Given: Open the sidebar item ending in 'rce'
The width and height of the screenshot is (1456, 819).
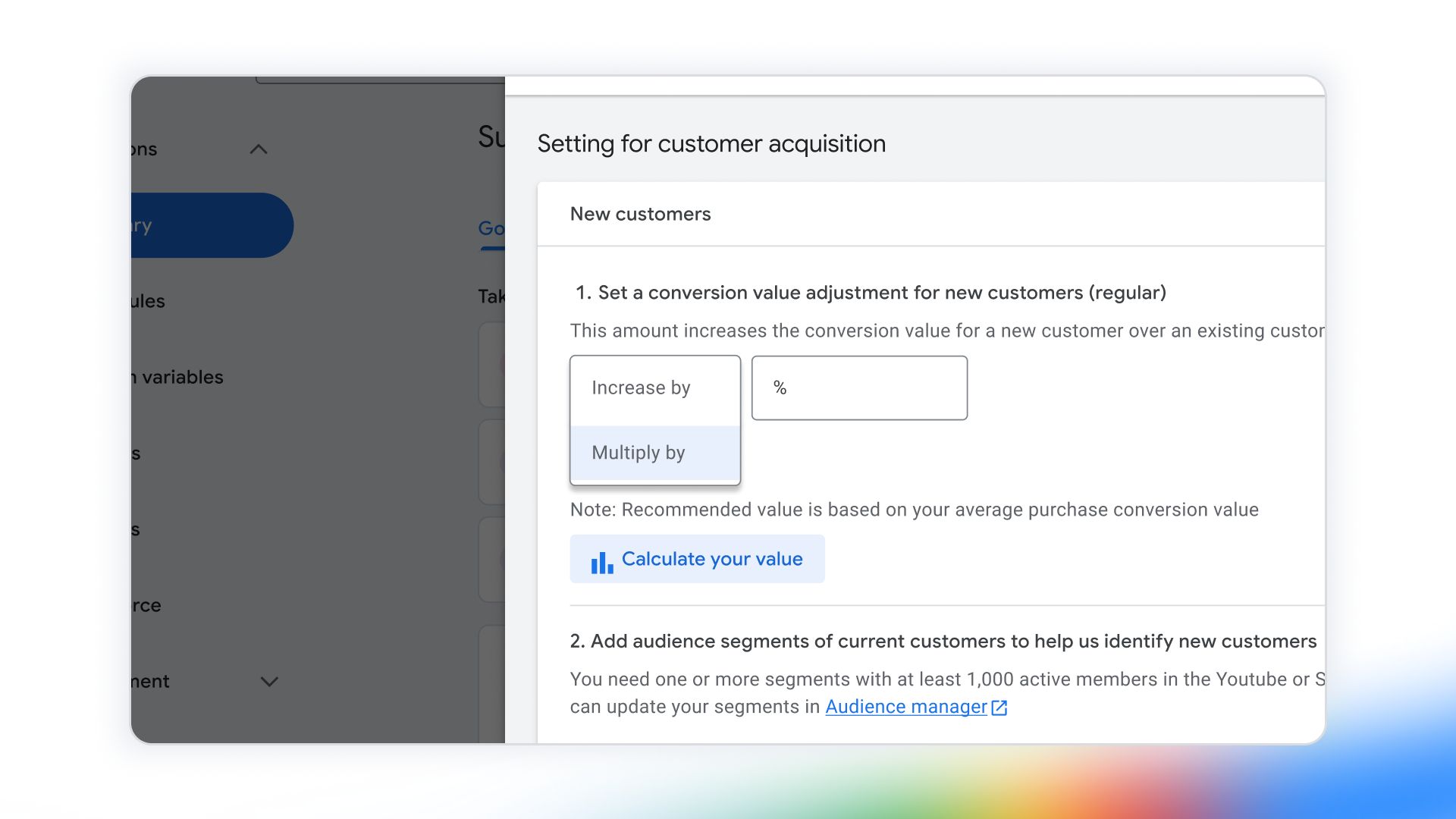Looking at the screenshot, I should pyautogui.click(x=146, y=605).
